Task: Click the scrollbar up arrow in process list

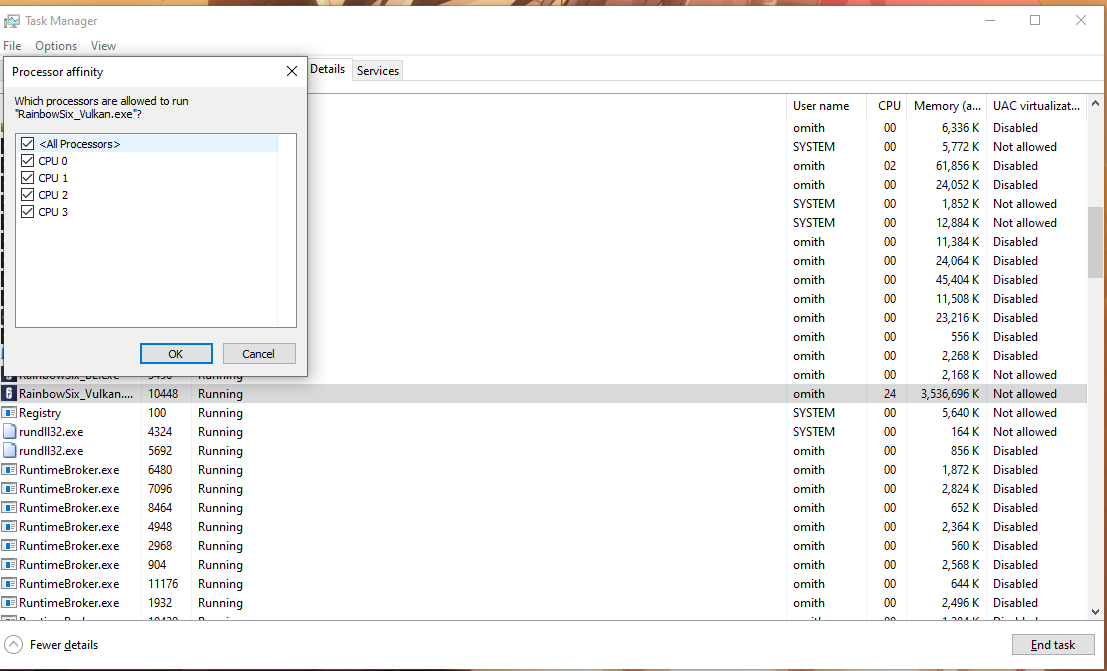Action: (1095, 104)
